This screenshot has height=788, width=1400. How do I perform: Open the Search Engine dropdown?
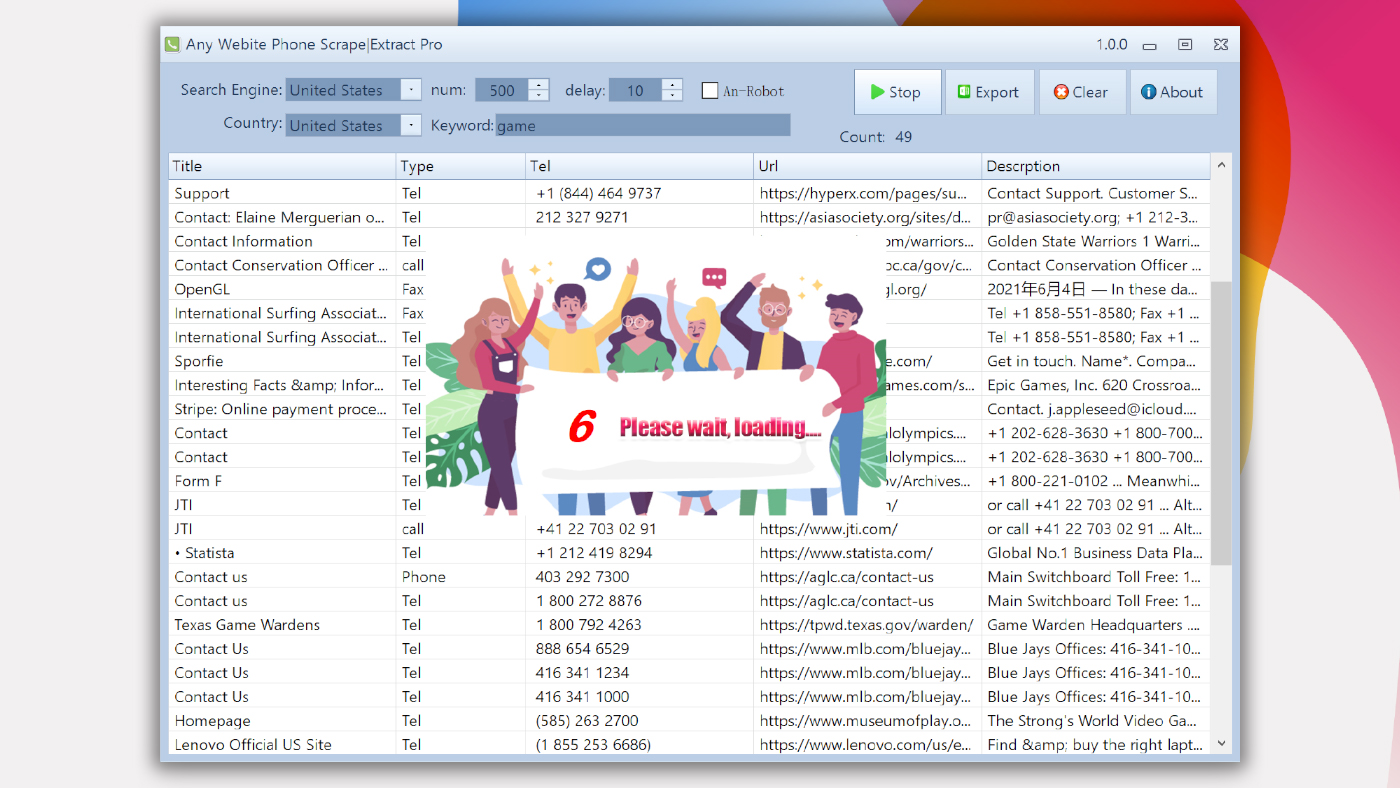coord(411,90)
